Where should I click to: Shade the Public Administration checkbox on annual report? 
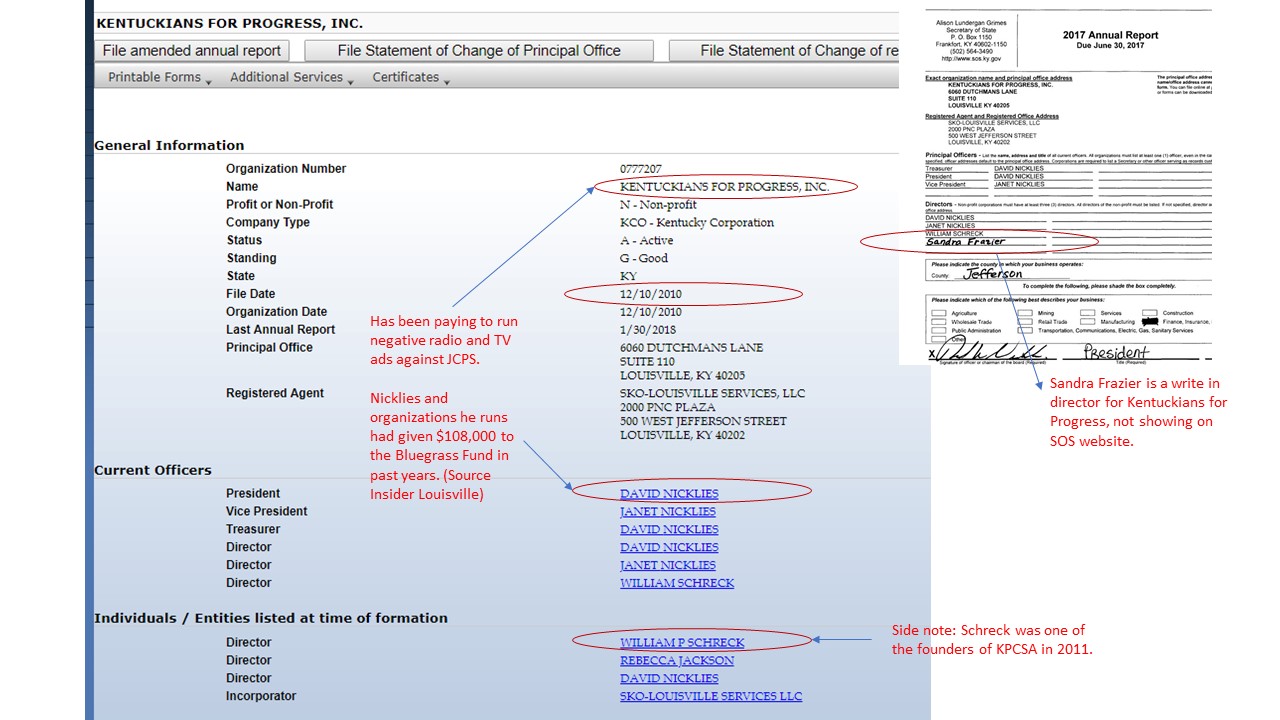pyautogui.click(x=938, y=331)
